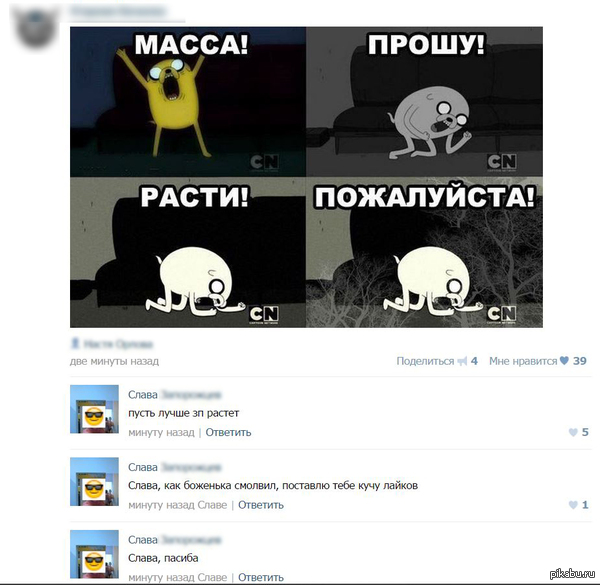The height and width of the screenshot is (585, 600).
Task: Click author name Слава above 'пусть лучше зп растет'
Action: coord(143,394)
